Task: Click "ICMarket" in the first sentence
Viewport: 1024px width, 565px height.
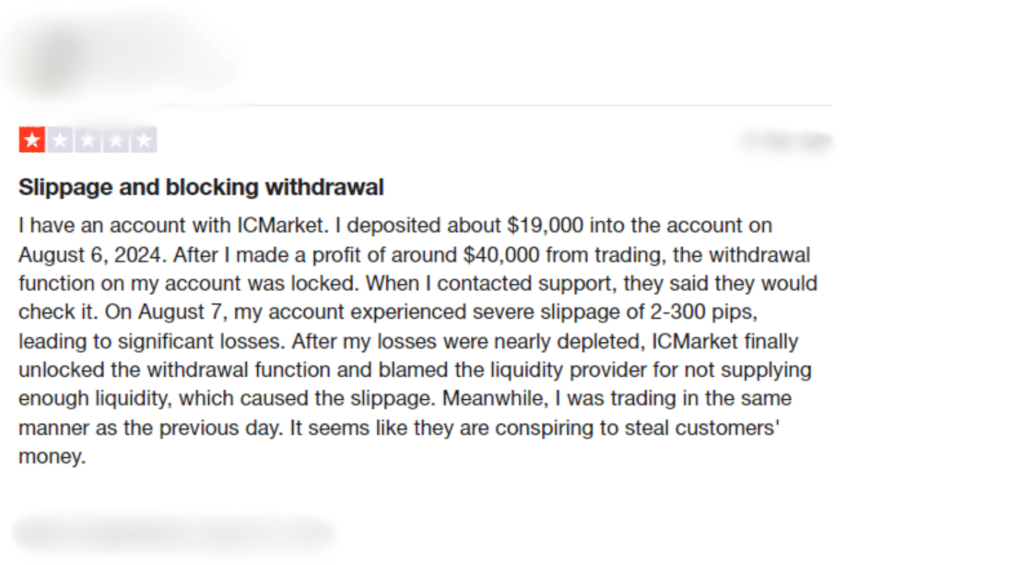Action: [280, 225]
